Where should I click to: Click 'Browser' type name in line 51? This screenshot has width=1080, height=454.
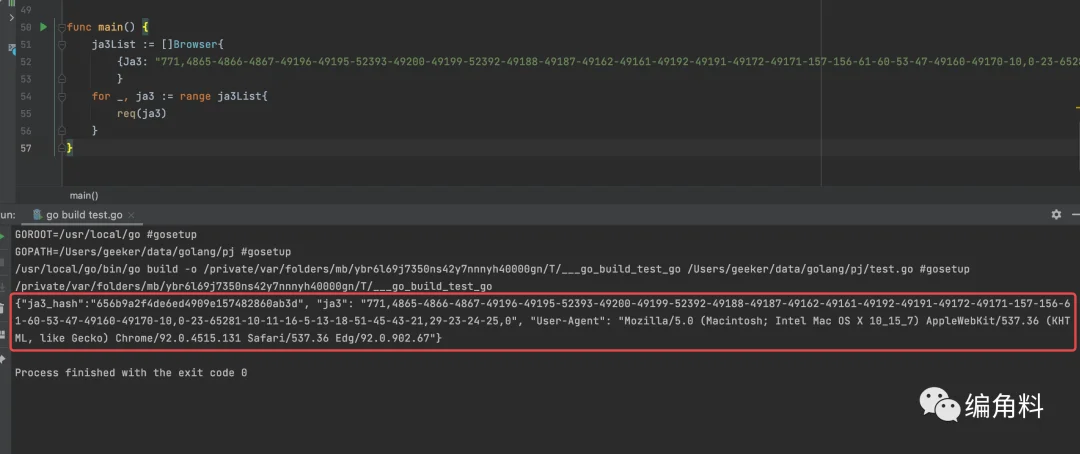(x=196, y=45)
